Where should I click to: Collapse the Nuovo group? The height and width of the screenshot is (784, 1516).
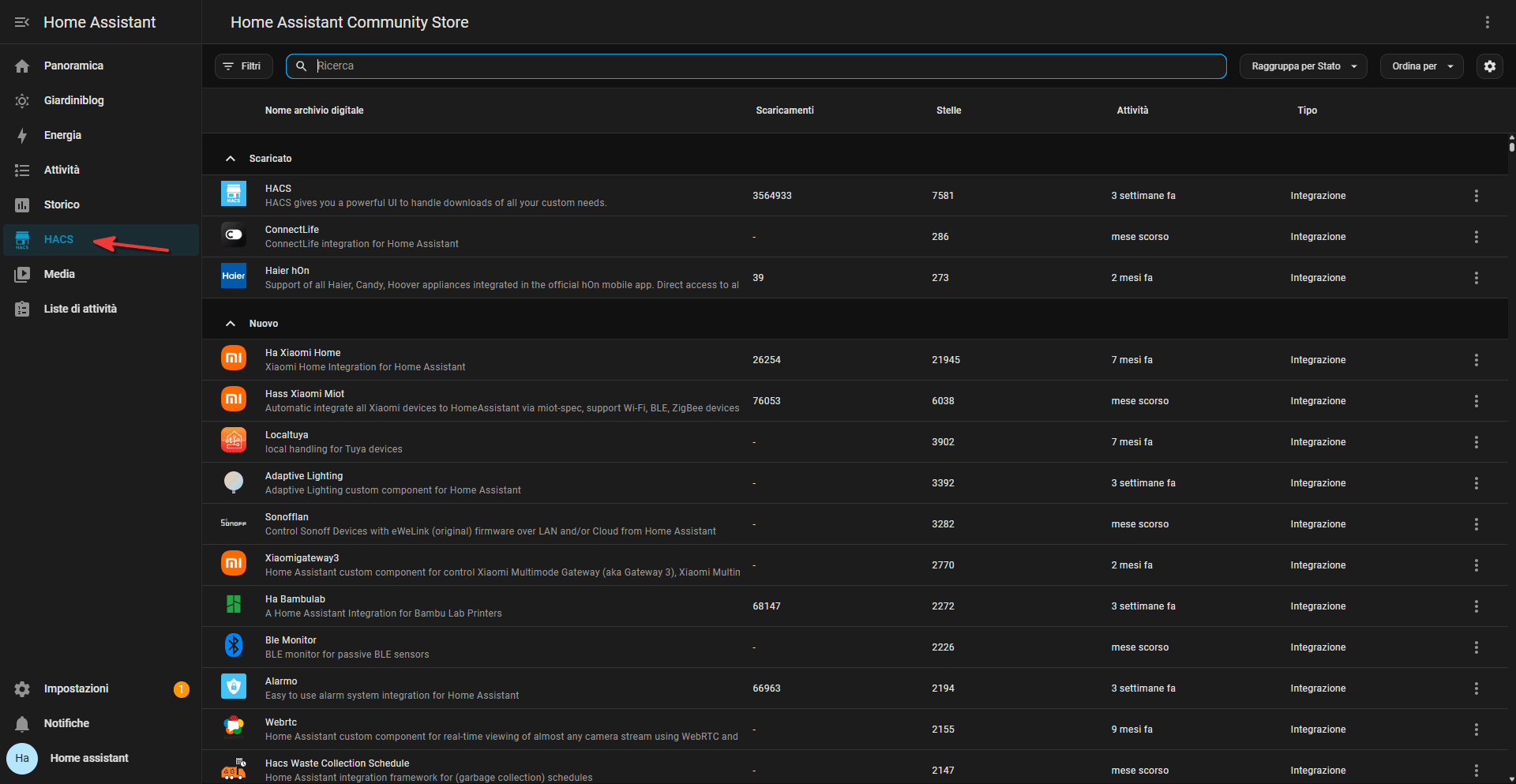pos(231,324)
